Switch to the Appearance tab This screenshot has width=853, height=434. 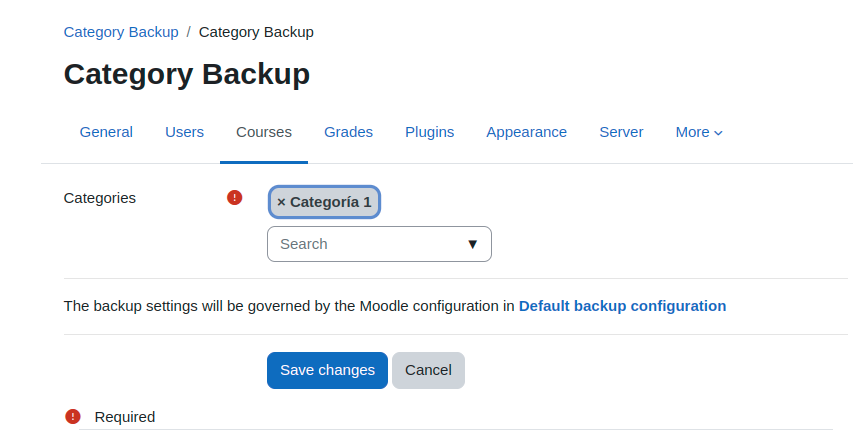point(526,132)
